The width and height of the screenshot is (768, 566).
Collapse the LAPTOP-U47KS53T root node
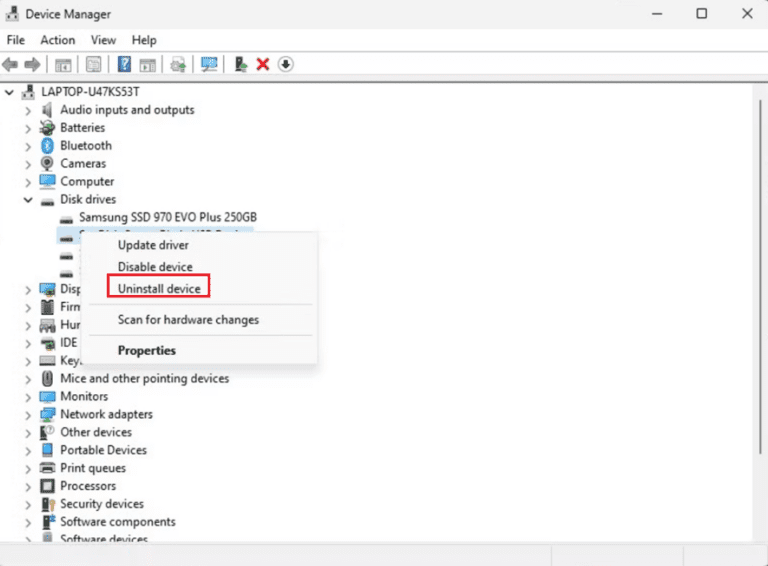9,92
